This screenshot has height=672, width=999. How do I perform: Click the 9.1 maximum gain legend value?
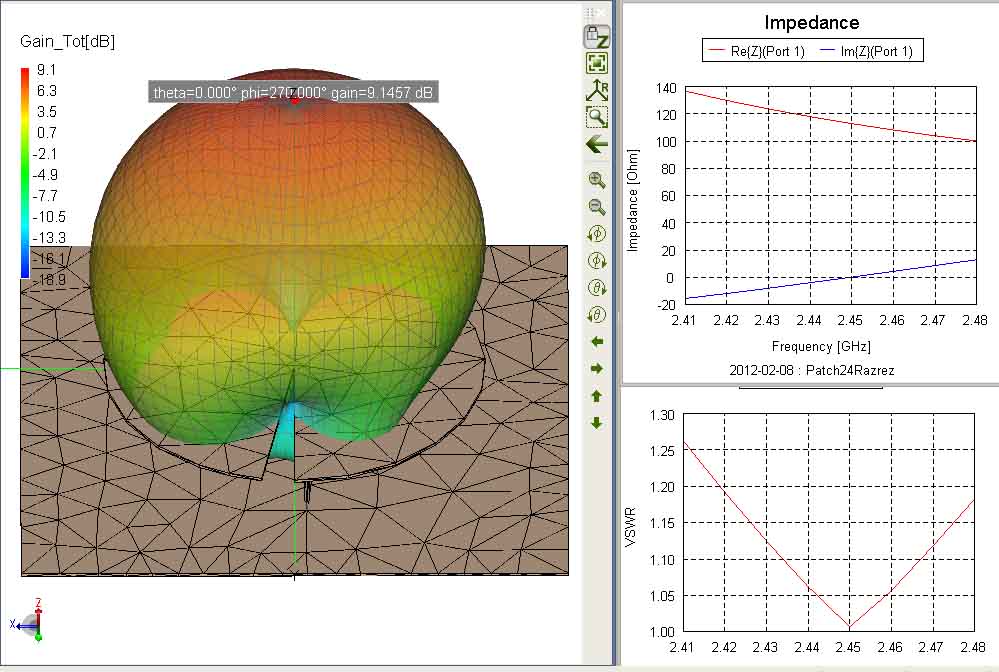47,70
